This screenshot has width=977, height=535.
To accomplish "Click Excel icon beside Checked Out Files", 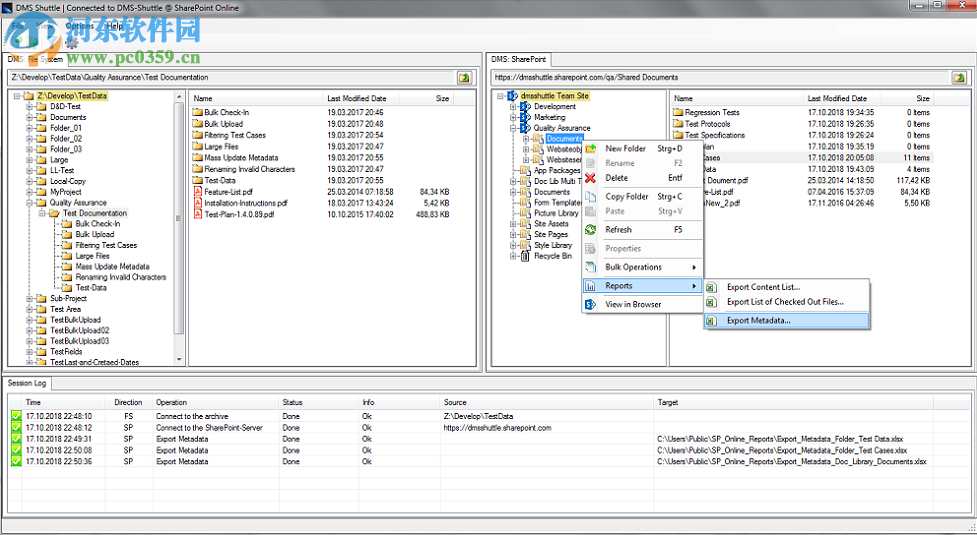I will [712, 302].
